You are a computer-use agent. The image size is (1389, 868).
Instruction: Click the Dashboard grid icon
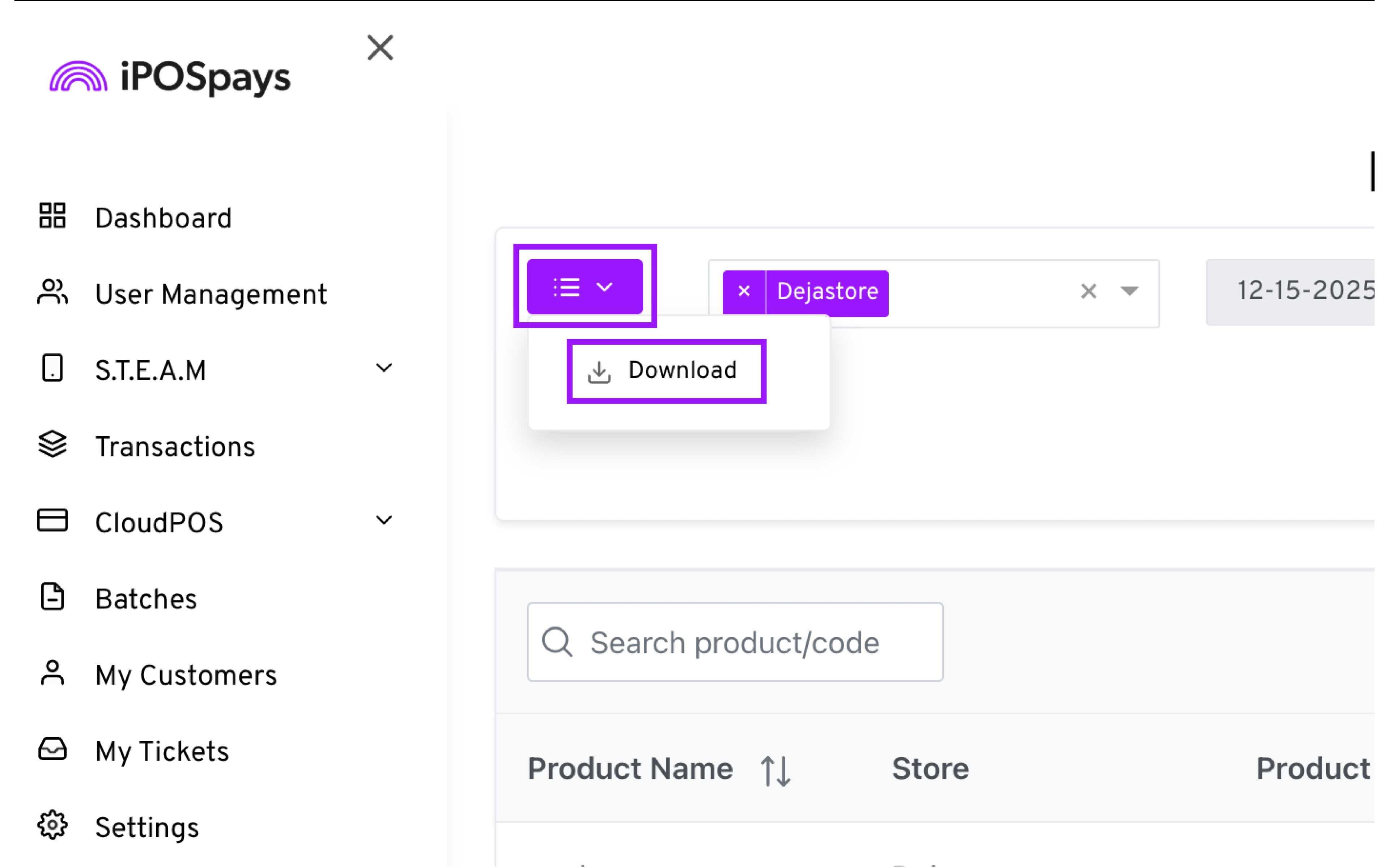(52, 216)
